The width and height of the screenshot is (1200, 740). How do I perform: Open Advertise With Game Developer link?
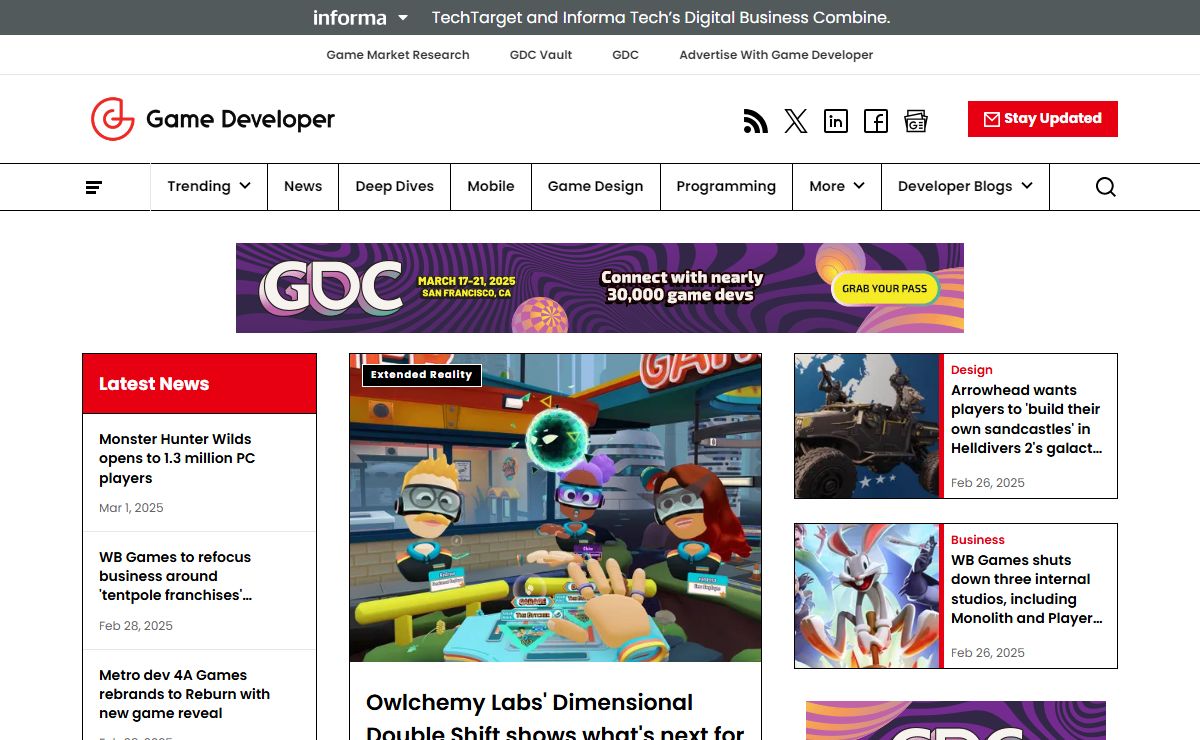(x=776, y=55)
